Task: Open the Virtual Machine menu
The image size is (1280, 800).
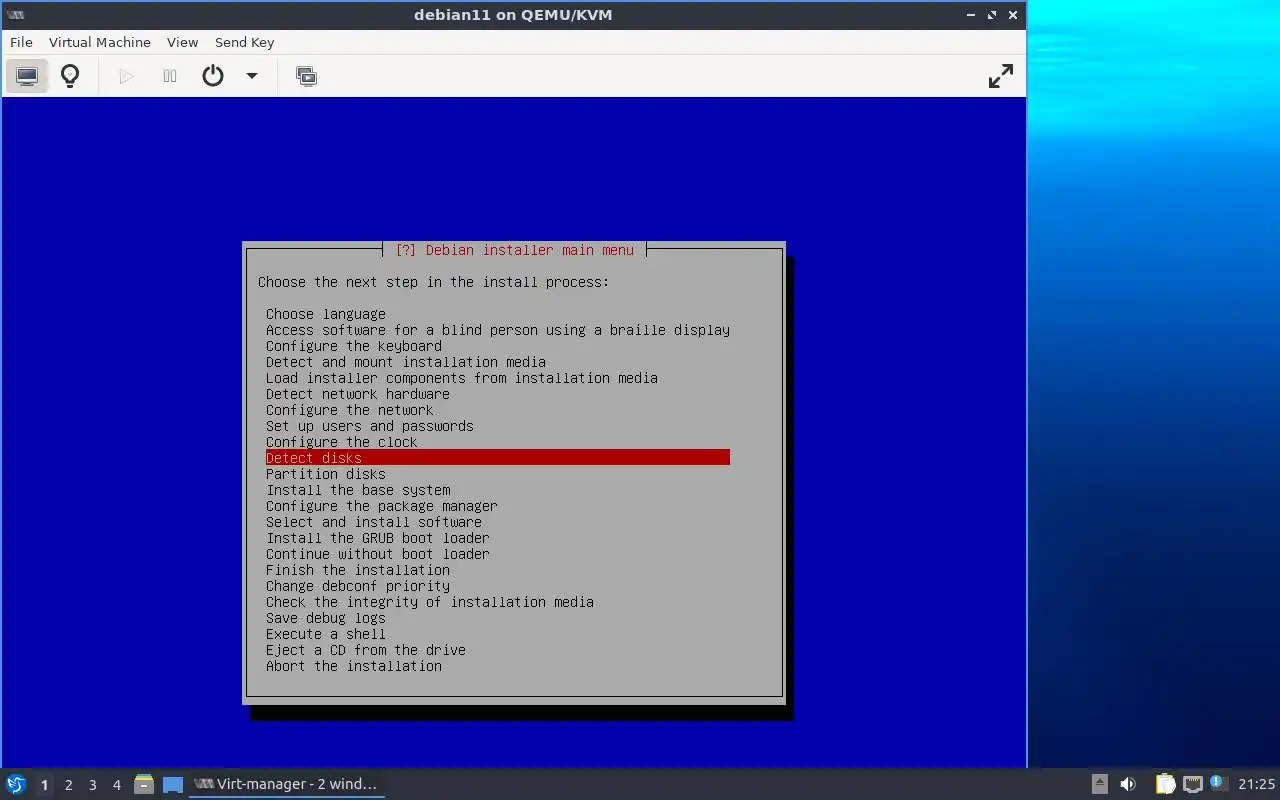Action: (100, 42)
